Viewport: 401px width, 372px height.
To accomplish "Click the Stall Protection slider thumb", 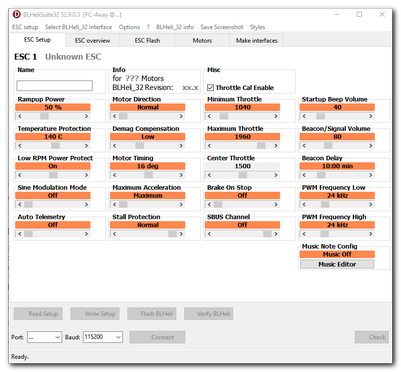I will click(x=172, y=234).
